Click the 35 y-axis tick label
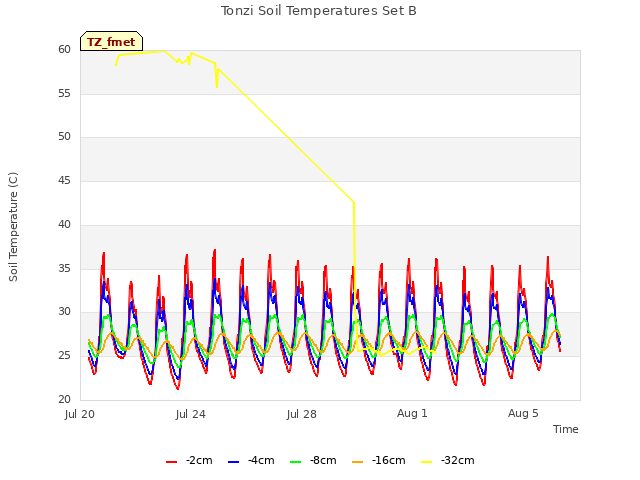The image size is (640, 480). click(64, 269)
